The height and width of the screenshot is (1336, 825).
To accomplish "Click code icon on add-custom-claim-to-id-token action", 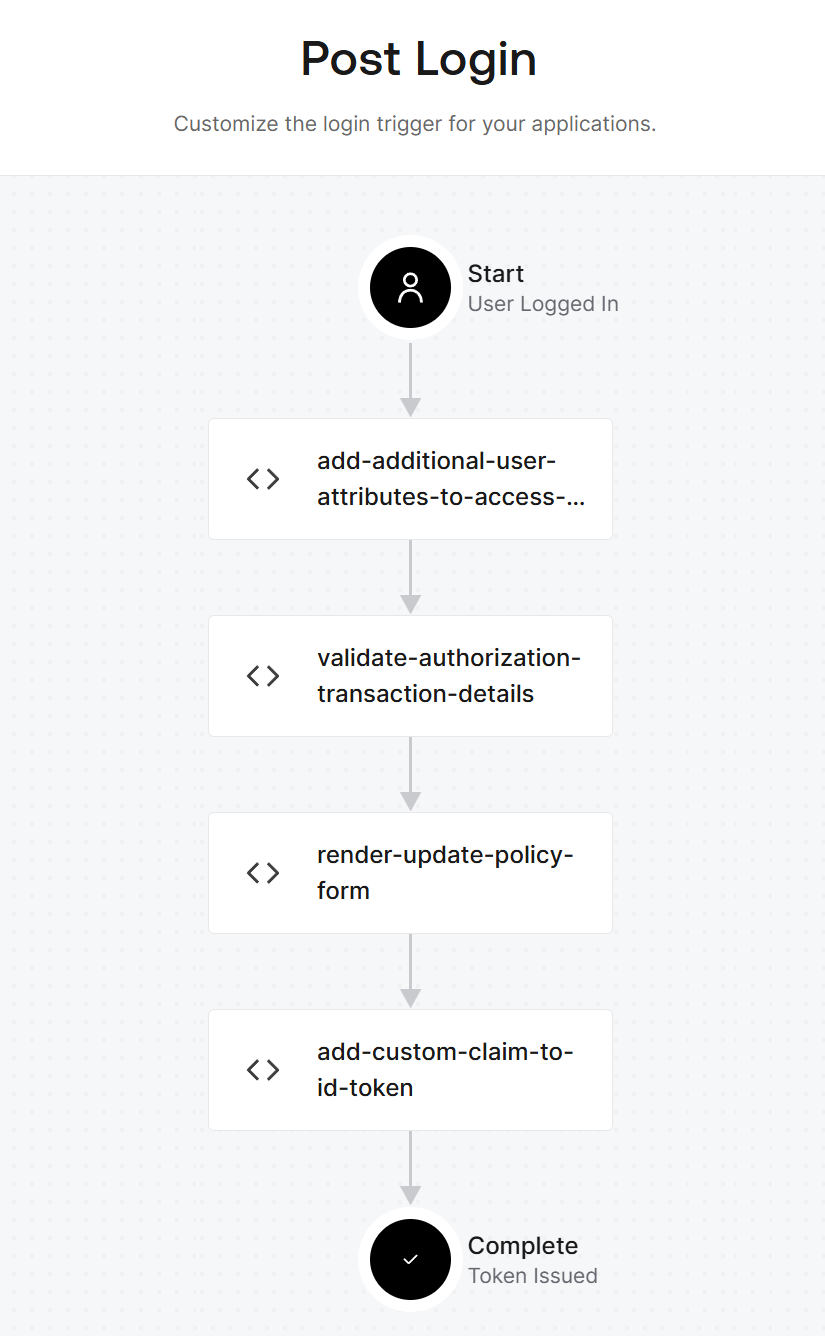I will coord(263,1070).
